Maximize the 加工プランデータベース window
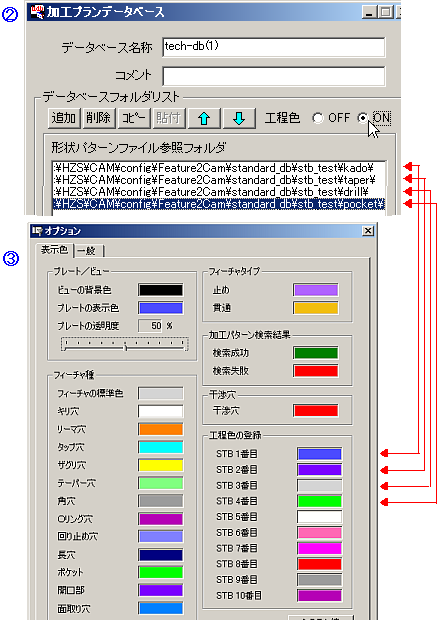The width and height of the screenshot is (444, 620). (x=385, y=12)
